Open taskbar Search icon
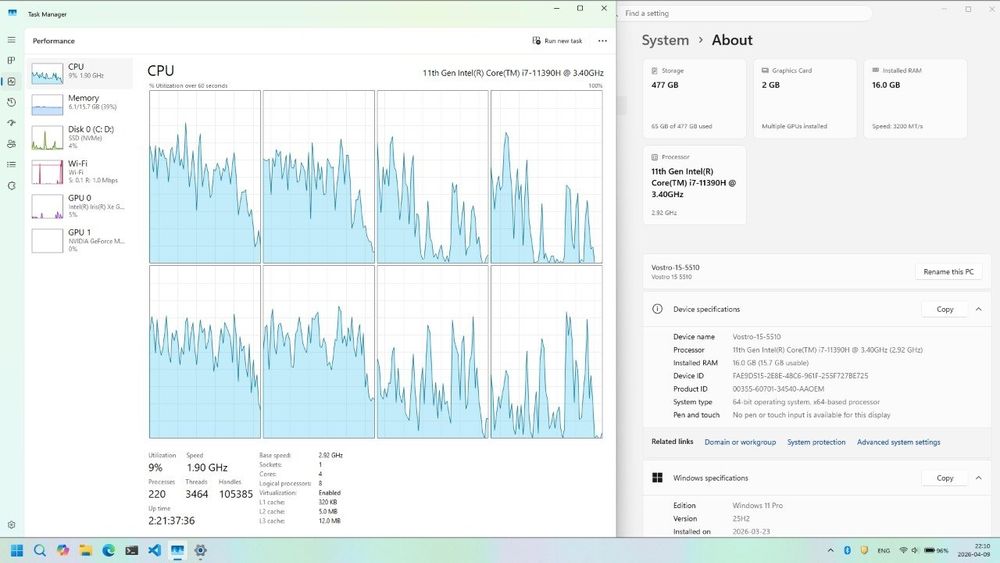Image resolution: width=1000 pixels, height=563 pixels. (x=40, y=550)
